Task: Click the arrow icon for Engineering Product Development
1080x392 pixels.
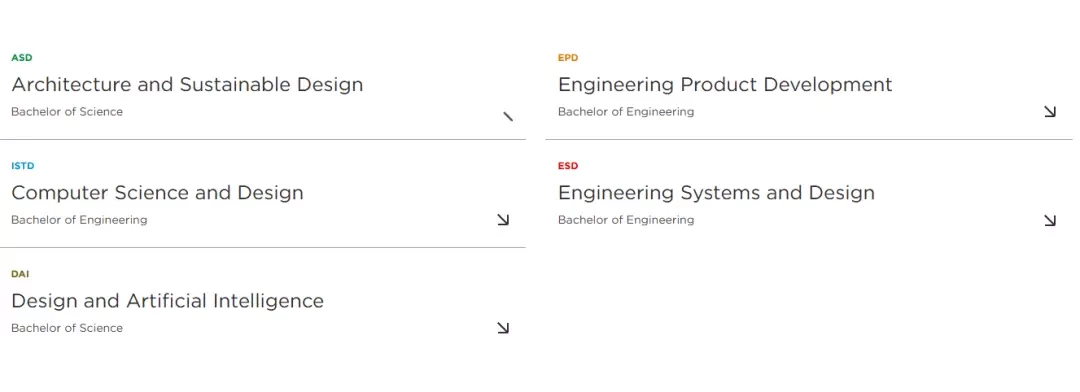Action: tap(1050, 112)
